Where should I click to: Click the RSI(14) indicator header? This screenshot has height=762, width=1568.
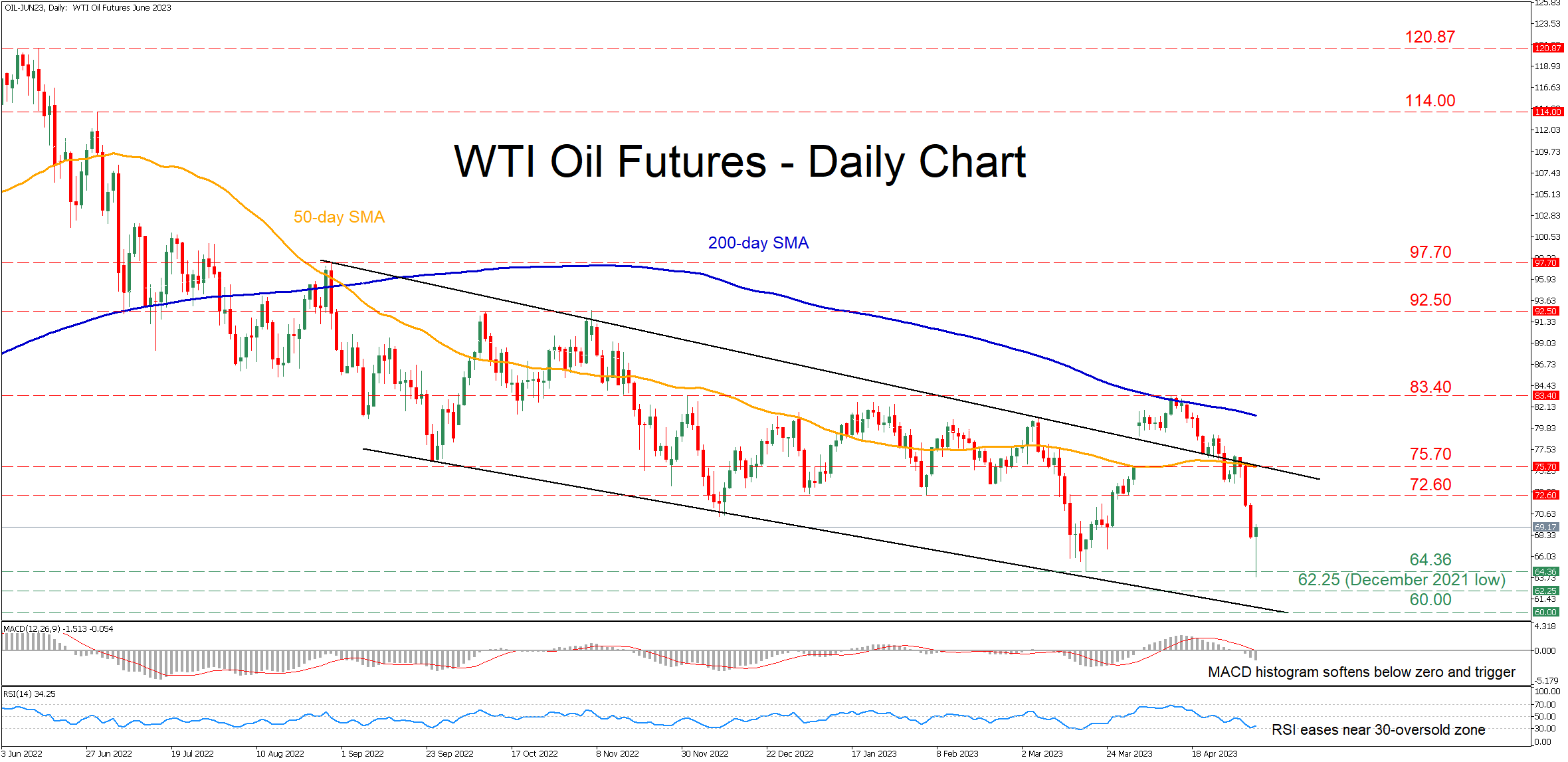pos(29,694)
